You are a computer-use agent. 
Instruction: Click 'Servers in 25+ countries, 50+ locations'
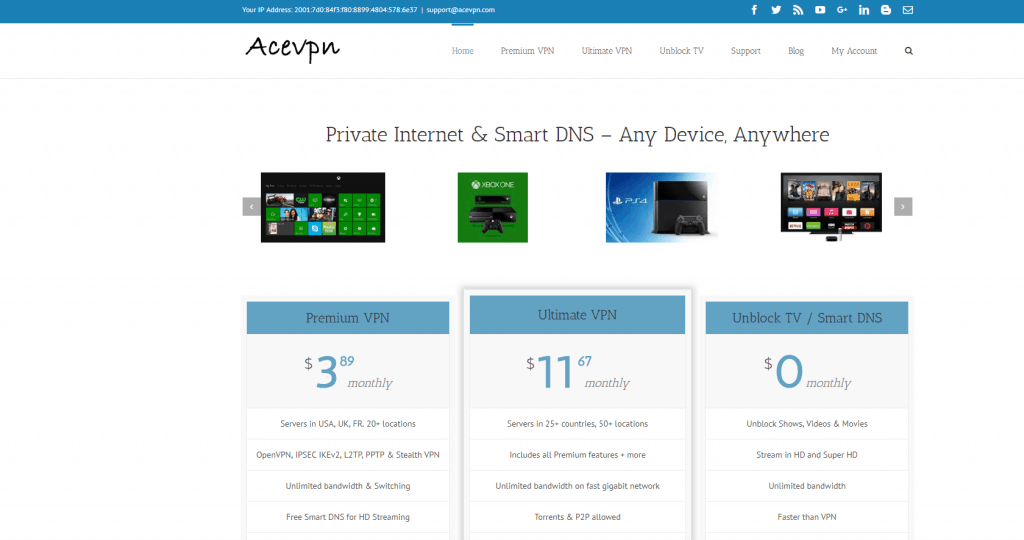click(577, 424)
